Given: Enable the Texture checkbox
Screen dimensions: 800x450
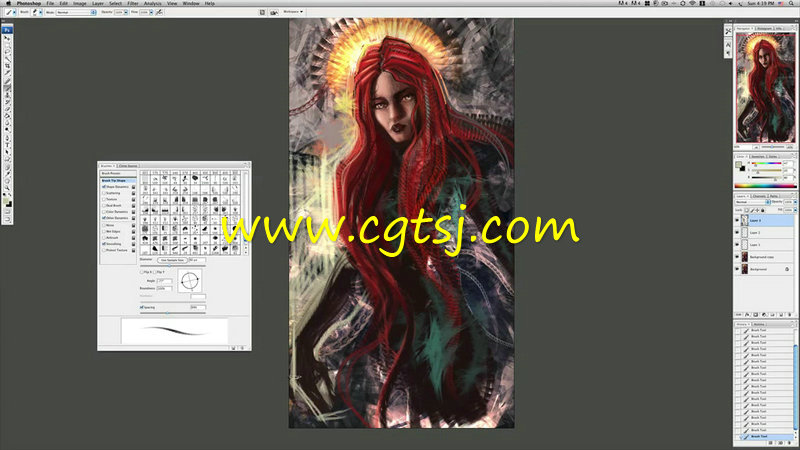Looking at the screenshot, I should pyautogui.click(x=104, y=199).
